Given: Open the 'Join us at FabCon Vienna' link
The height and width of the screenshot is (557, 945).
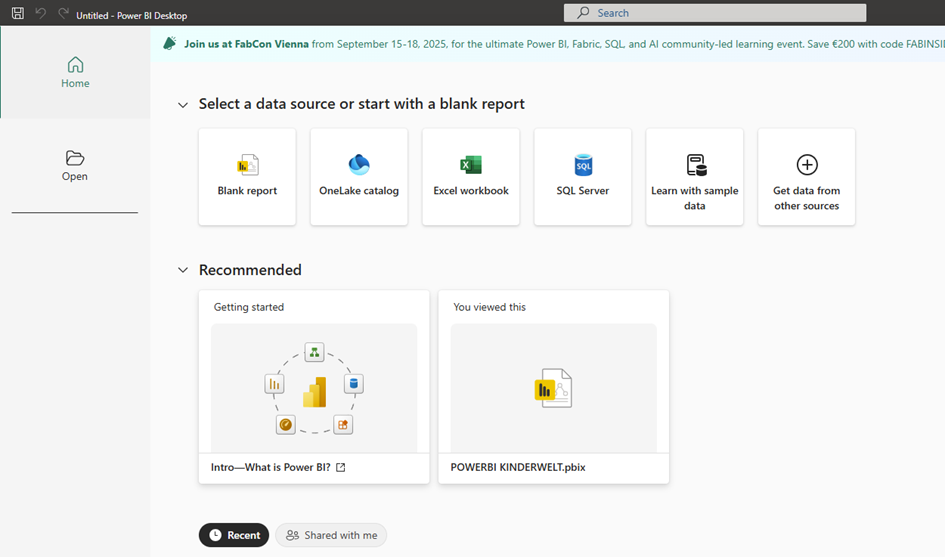Looking at the screenshot, I should 246,44.
